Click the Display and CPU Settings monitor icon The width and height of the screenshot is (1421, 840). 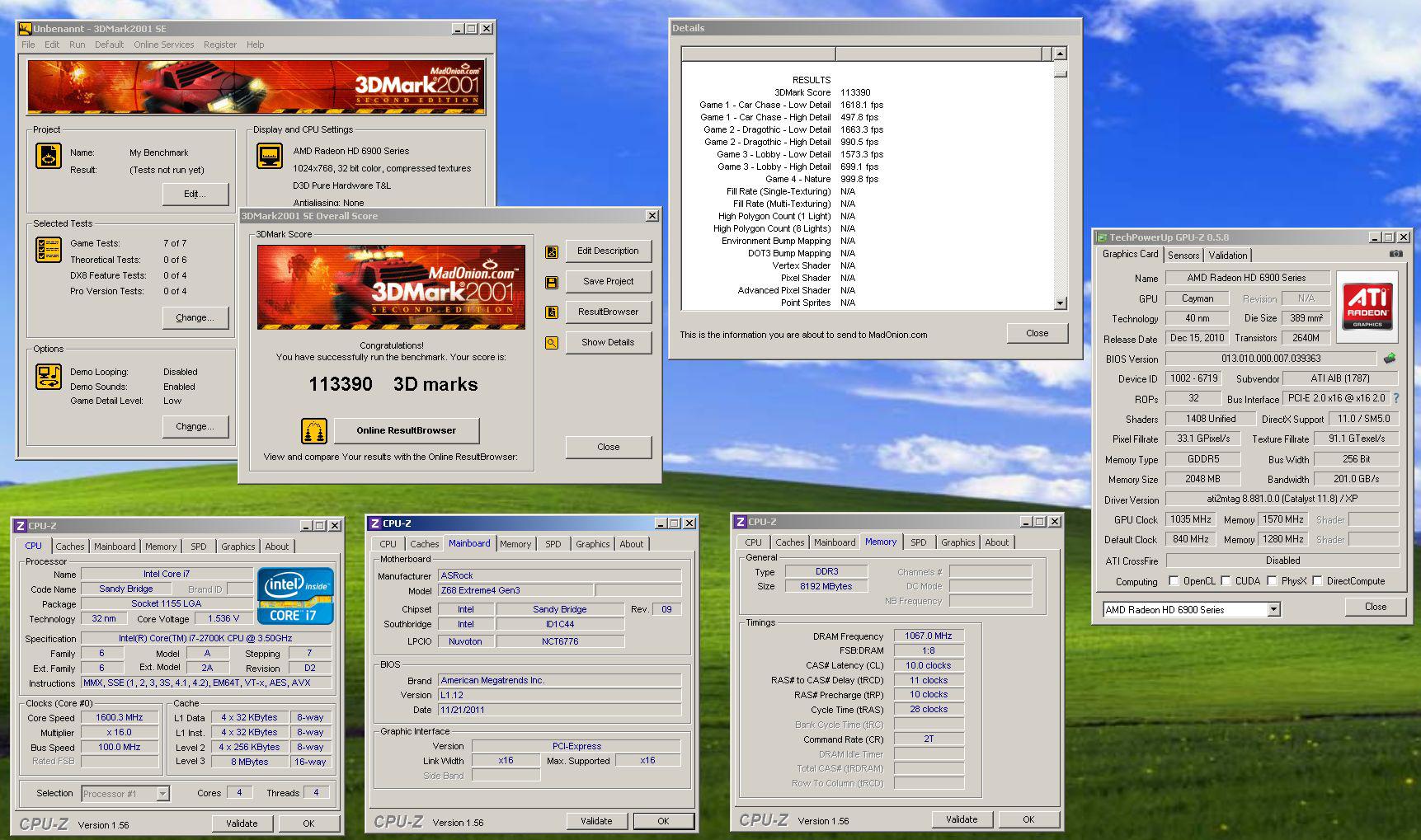point(270,155)
